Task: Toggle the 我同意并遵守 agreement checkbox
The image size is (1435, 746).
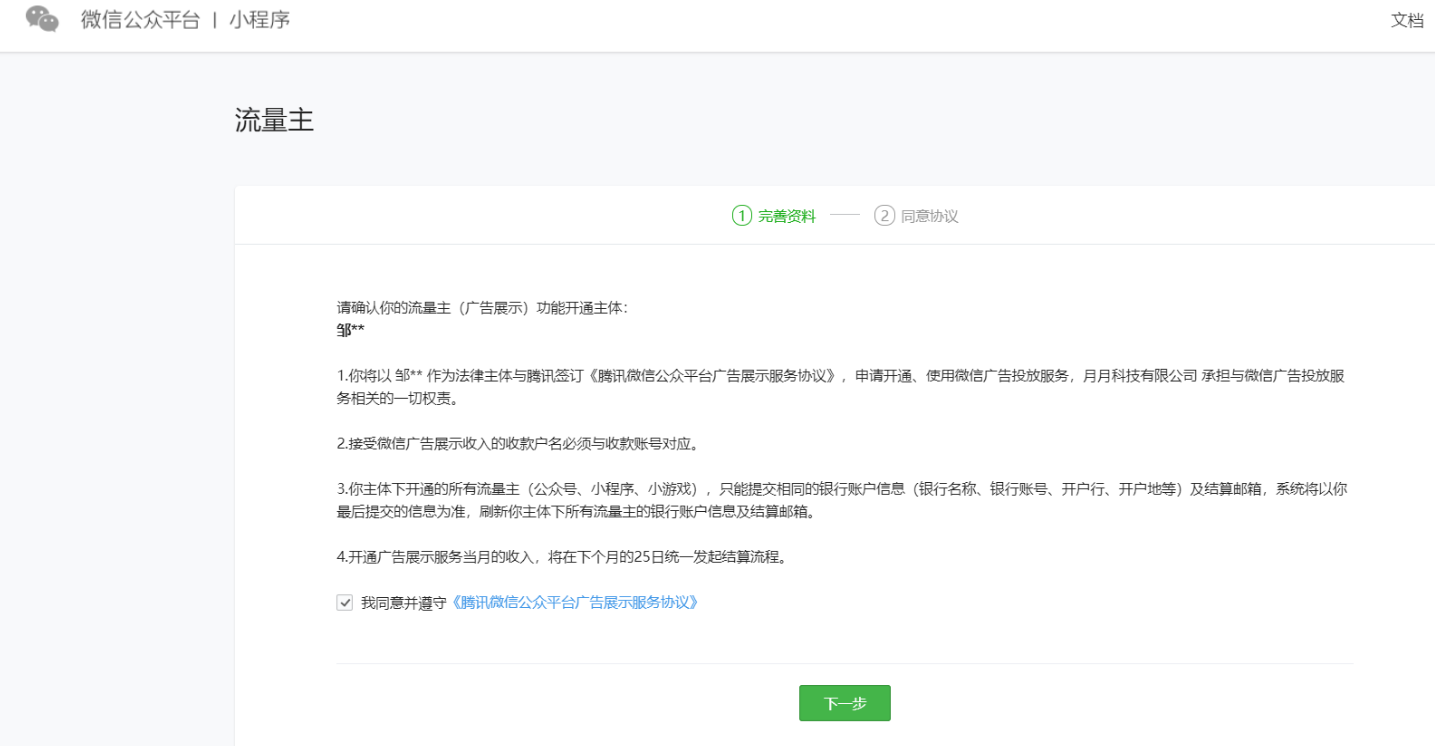Action: tap(345, 603)
